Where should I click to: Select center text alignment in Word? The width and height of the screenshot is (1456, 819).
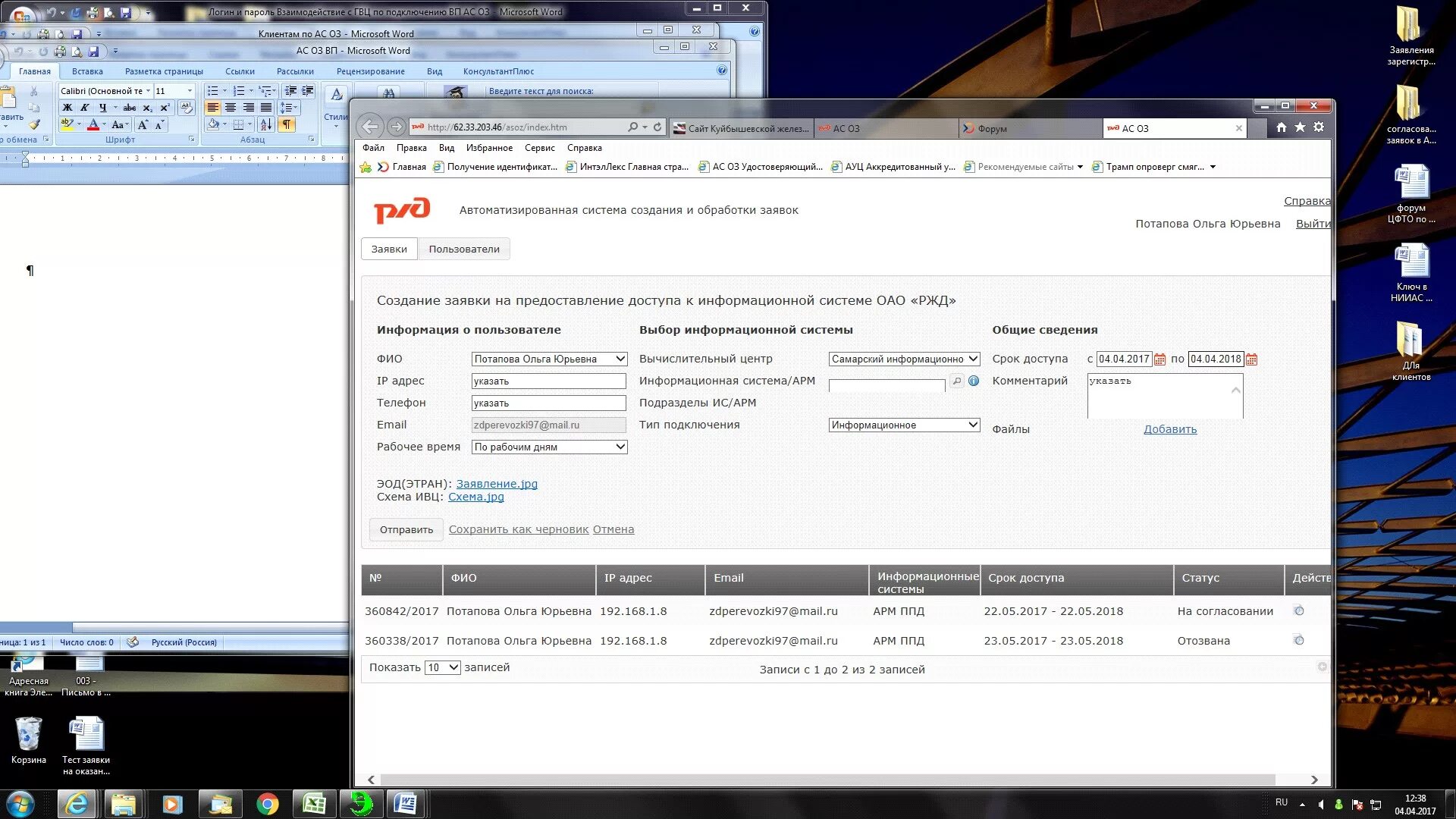coord(231,108)
